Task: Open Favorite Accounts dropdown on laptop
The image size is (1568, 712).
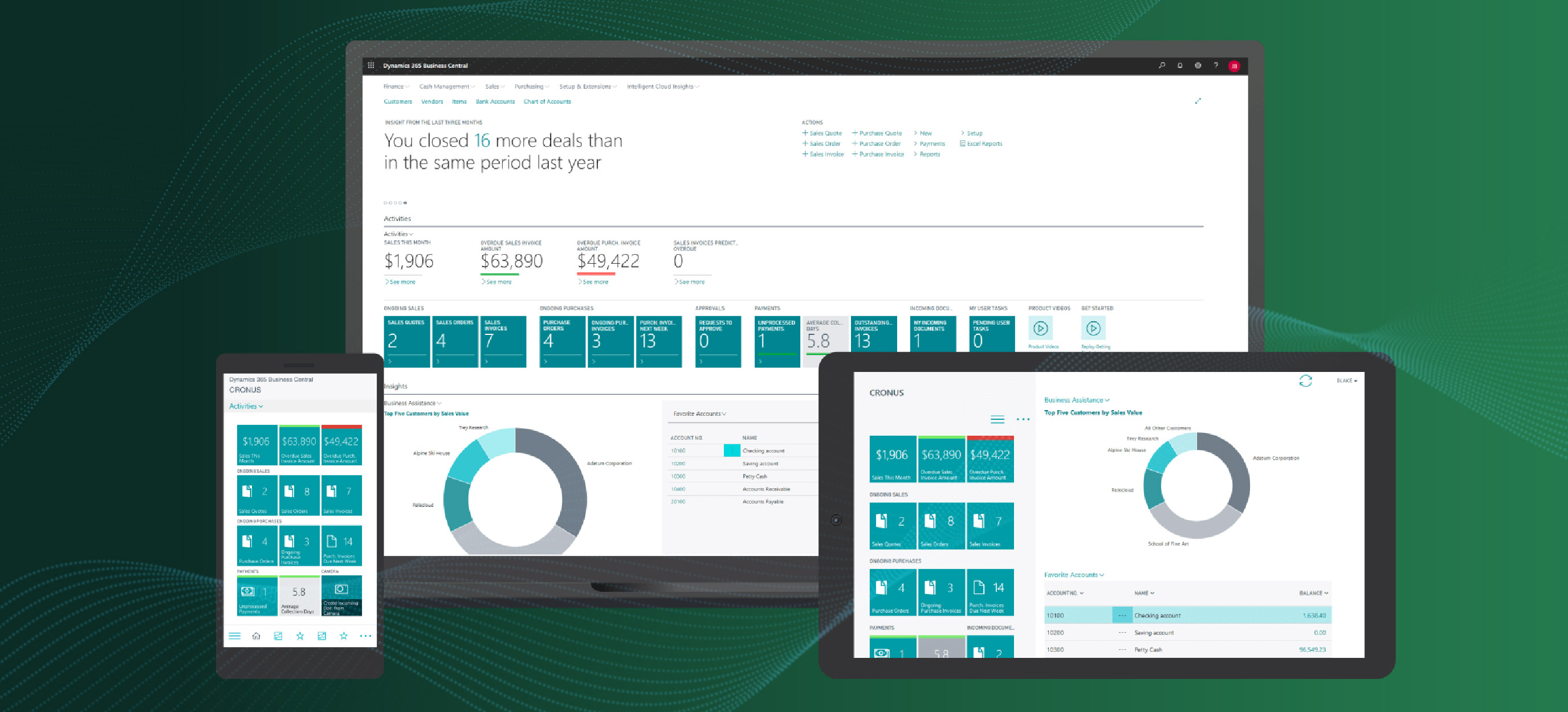Action: click(699, 414)
